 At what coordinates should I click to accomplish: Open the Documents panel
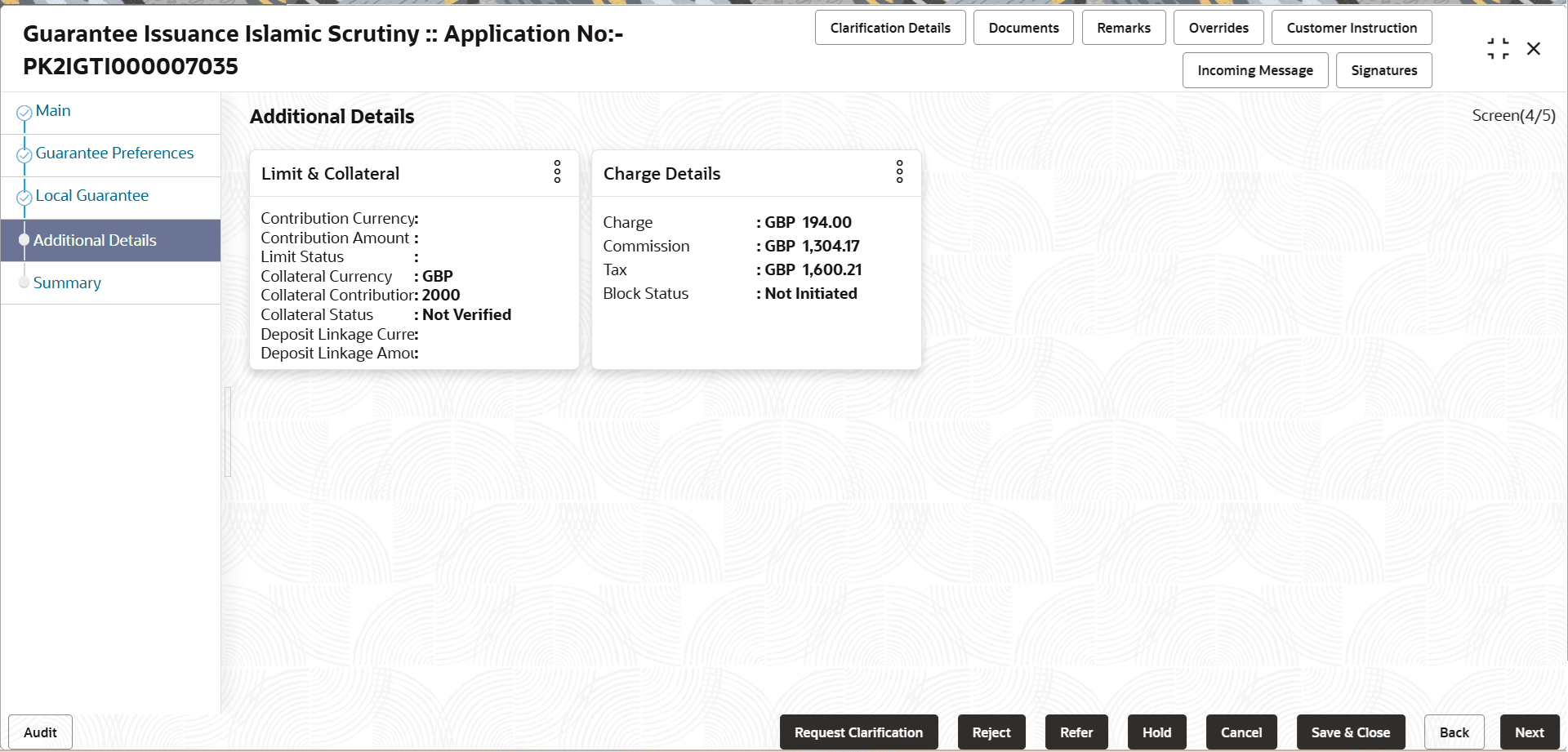click(1023, 28)
